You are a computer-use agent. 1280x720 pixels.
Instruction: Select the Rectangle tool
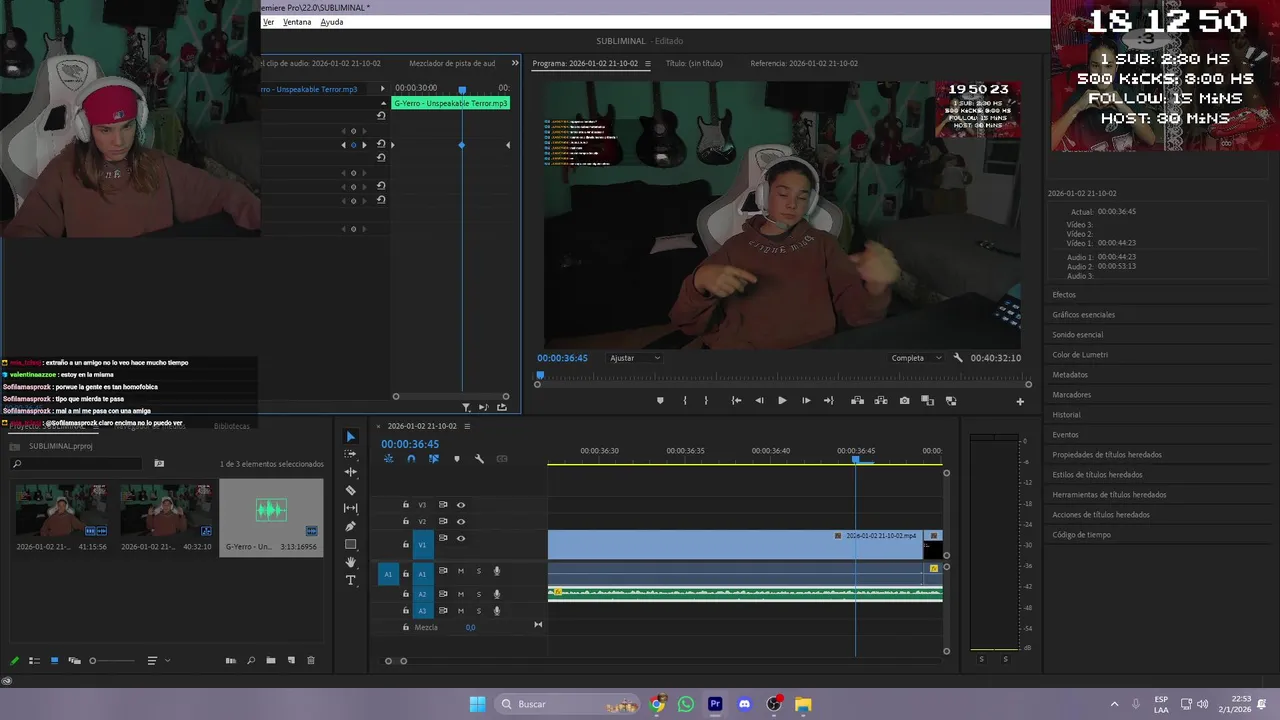click(x=350, y=544)
